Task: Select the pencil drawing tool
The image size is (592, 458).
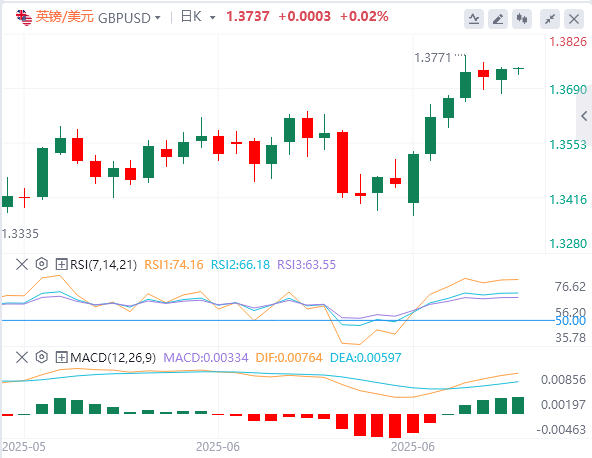Action: point(498,19)
